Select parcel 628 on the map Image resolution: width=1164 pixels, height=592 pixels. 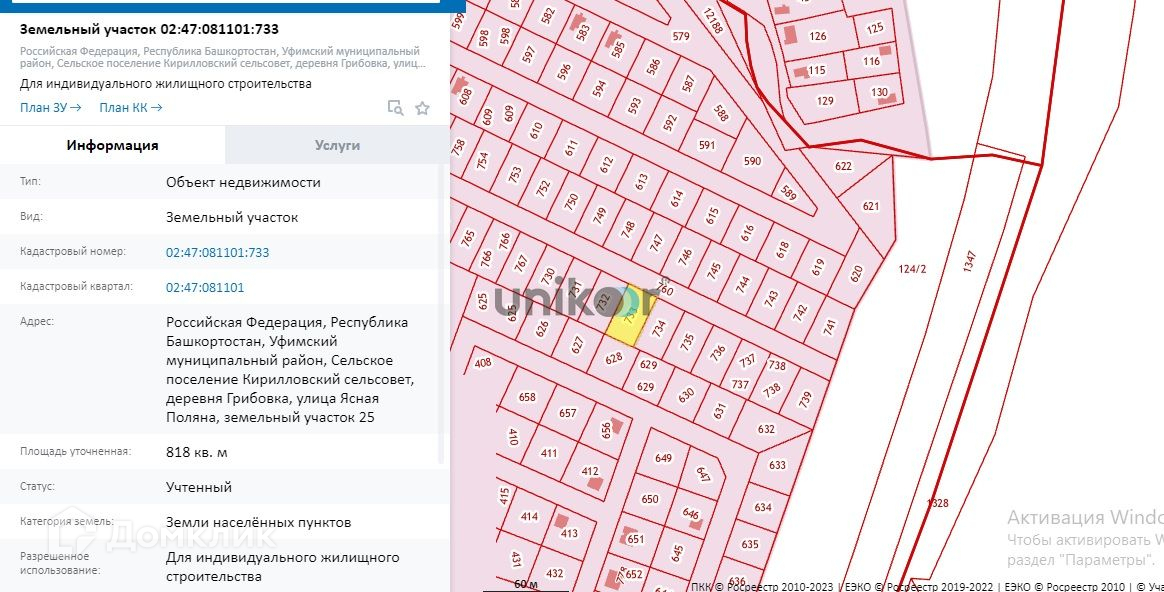click(x=613, y=359)
